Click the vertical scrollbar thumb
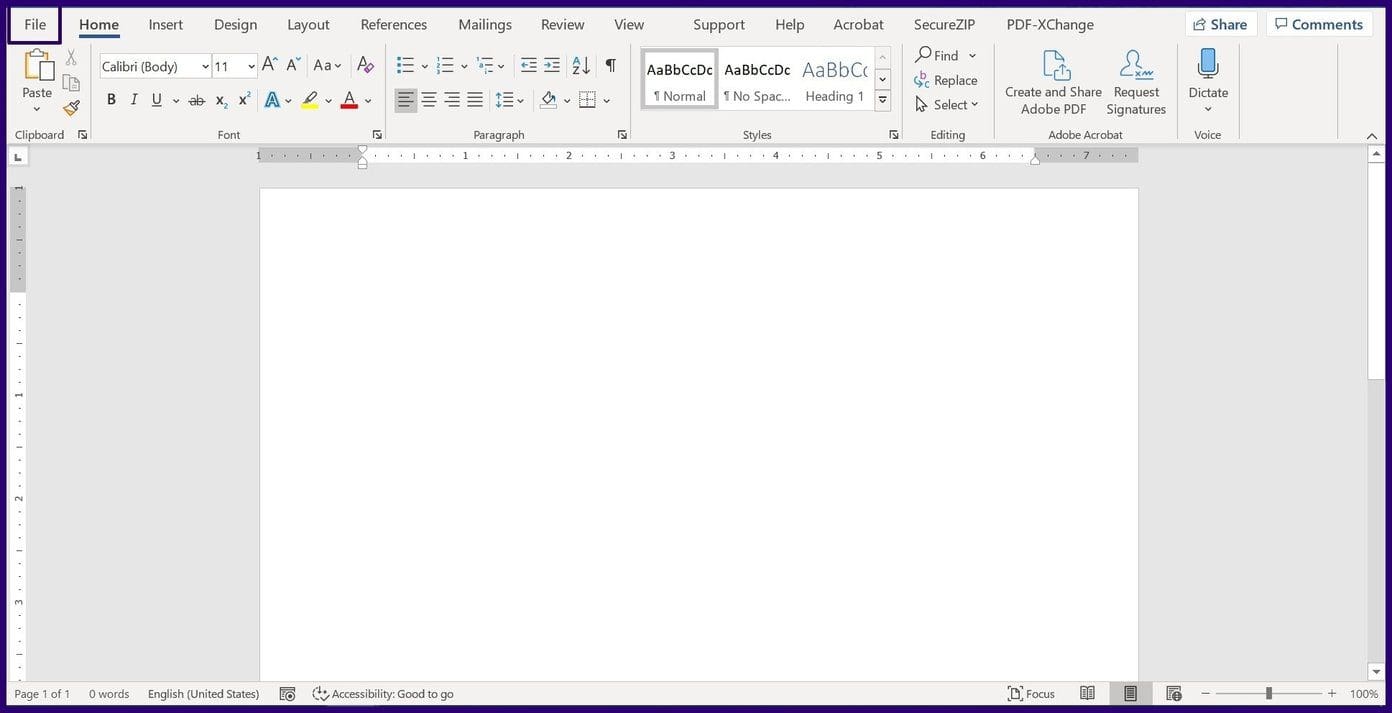The width and height of the screenshot is (1392, 713). 1377,272
